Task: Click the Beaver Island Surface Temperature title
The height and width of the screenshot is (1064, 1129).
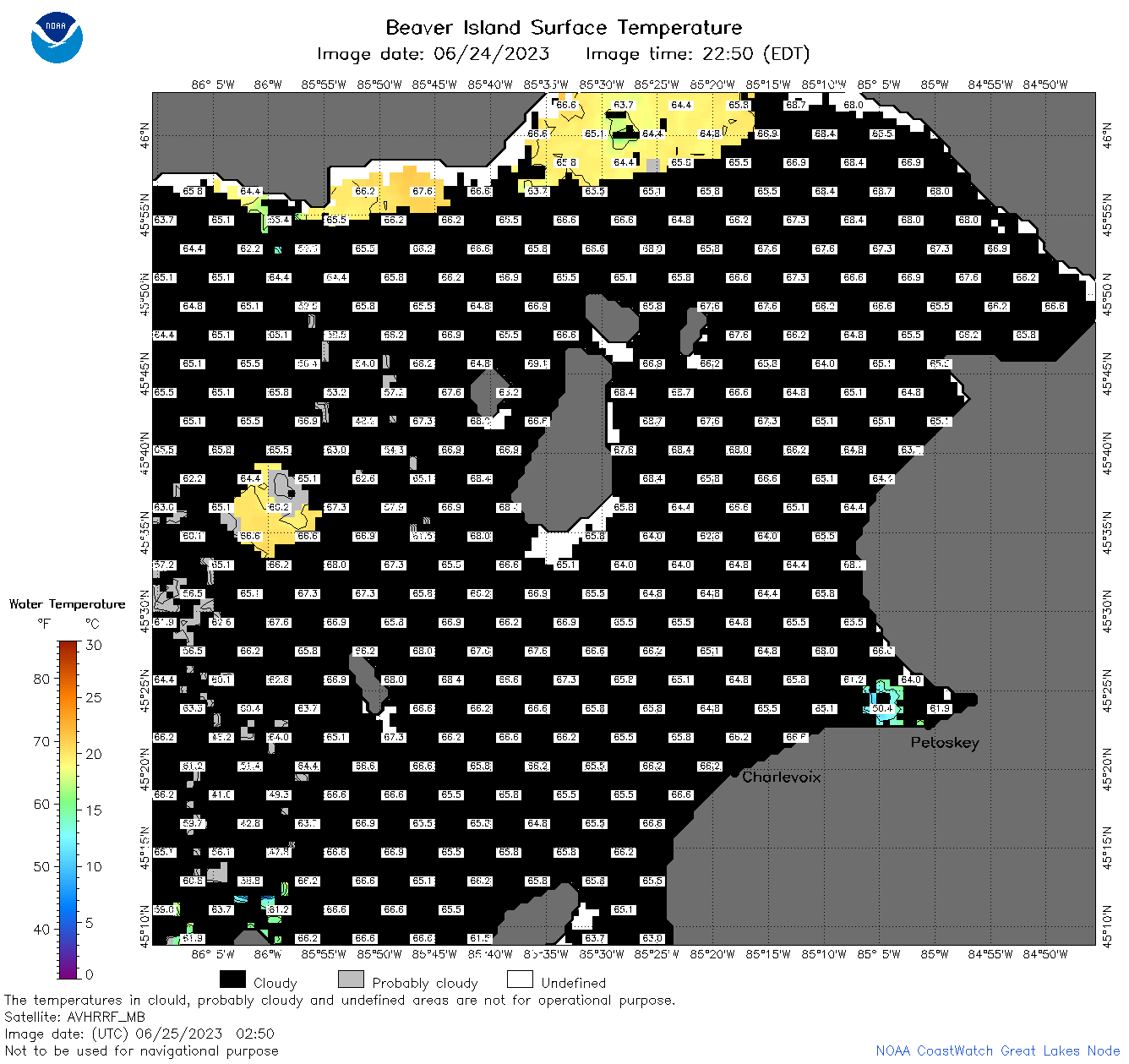Action: click(564, 27)
